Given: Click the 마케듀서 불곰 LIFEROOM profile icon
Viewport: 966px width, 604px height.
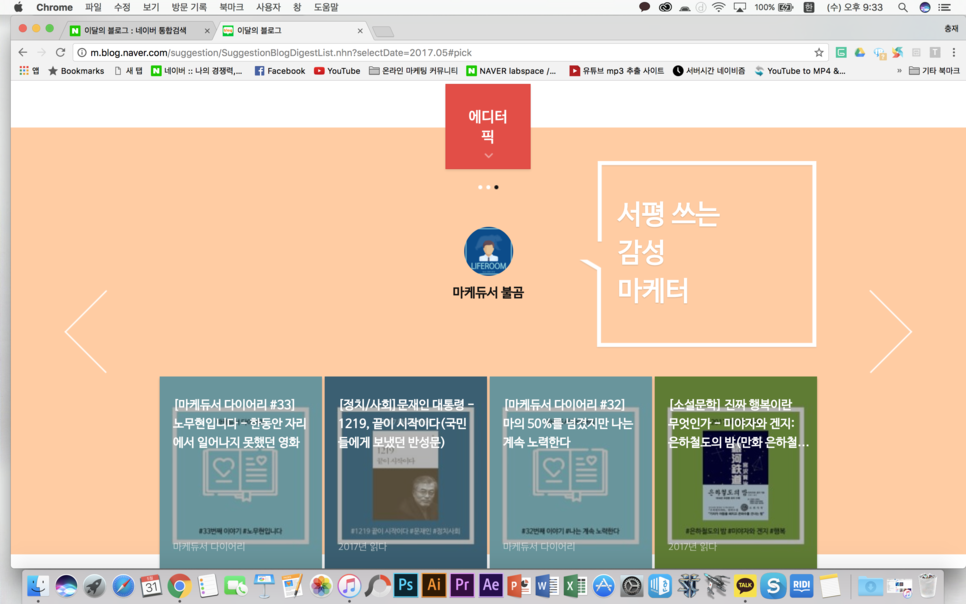Looking at the screenshot, I should 488,251.
